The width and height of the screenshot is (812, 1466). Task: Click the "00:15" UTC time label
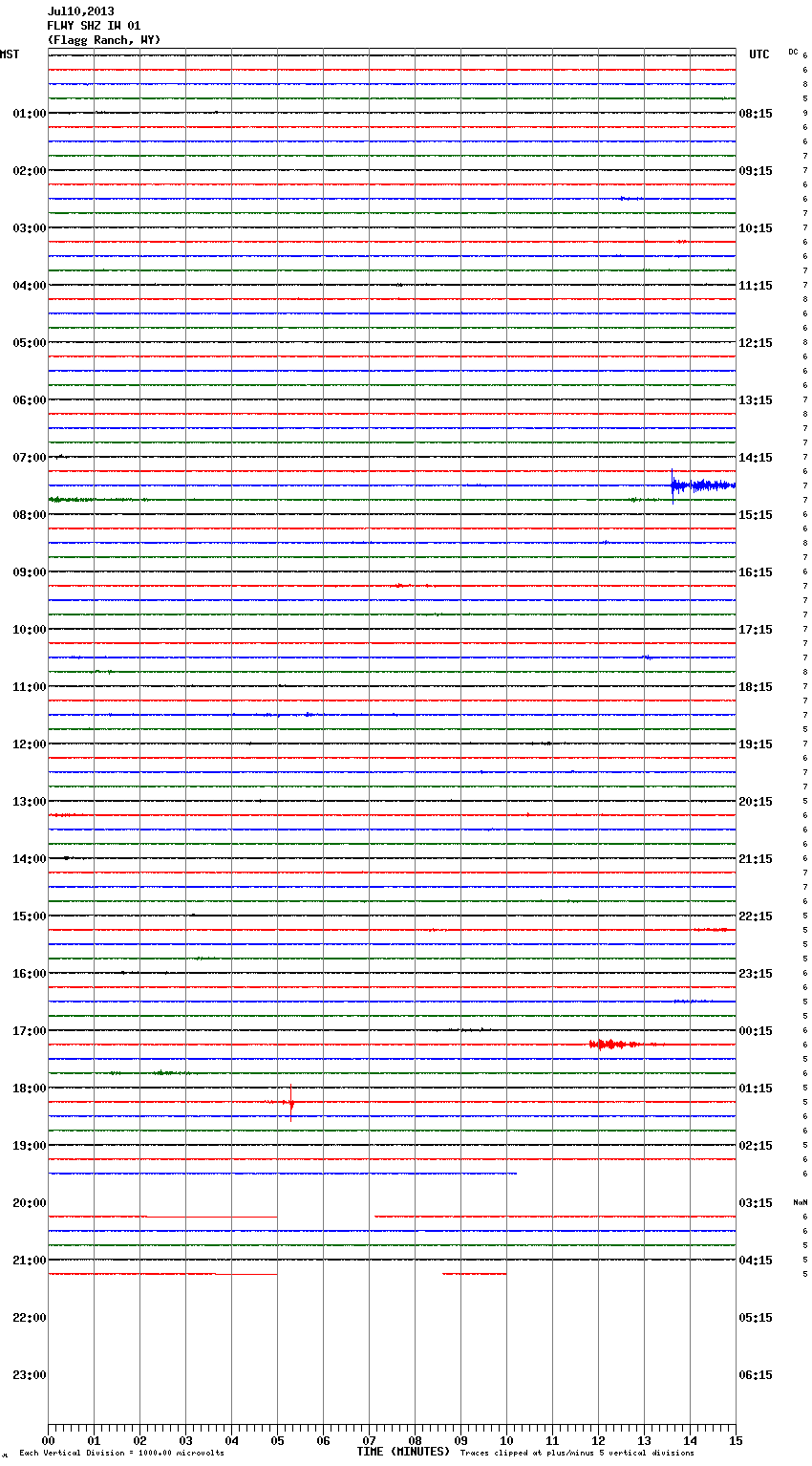(x=756, y=1031)
